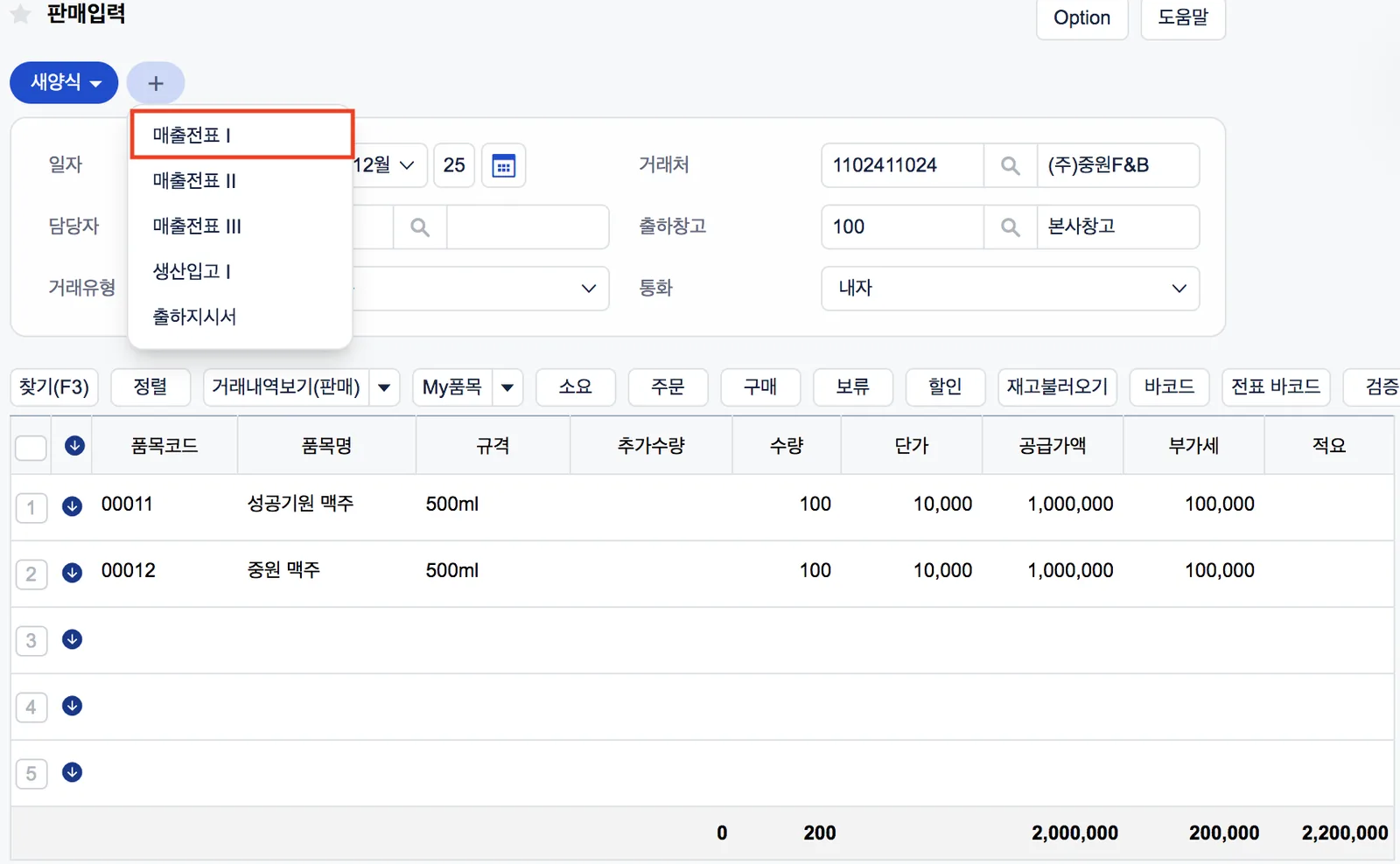Screen dimensions: 1400x864
Task: Click the 출하창고 search magnifier icon
Action: 1010,226
